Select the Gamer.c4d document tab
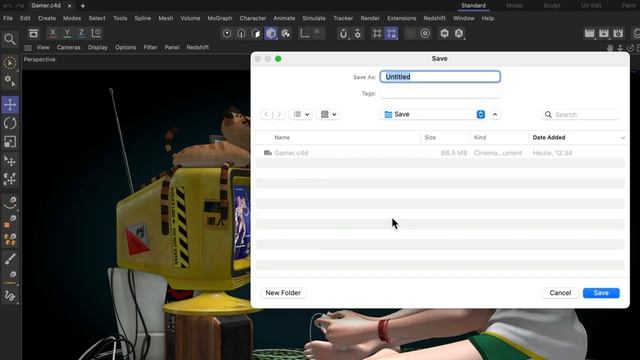The height and width of the screenshot is (360, 640). (46, 6)
